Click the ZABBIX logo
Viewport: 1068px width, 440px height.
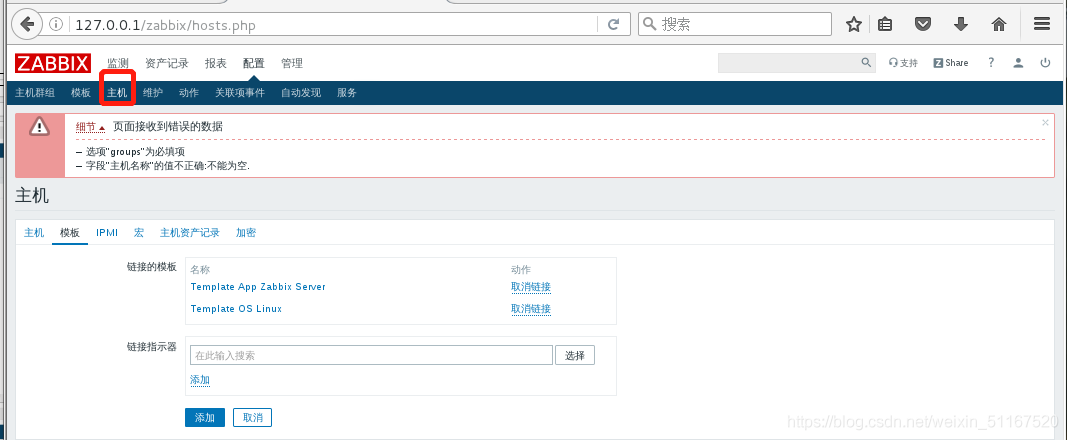point(53,63)
